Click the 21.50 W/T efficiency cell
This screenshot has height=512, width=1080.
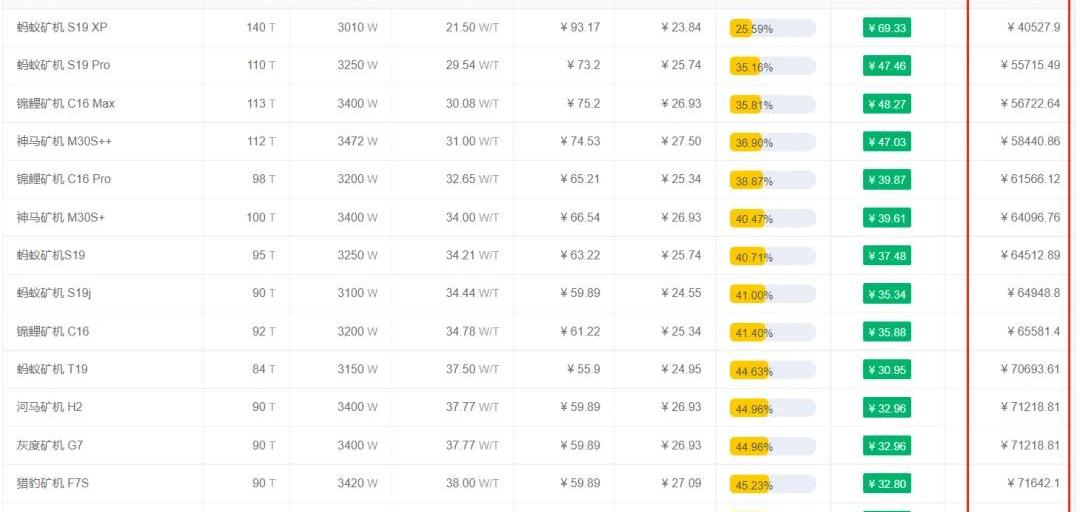[472, 27]
